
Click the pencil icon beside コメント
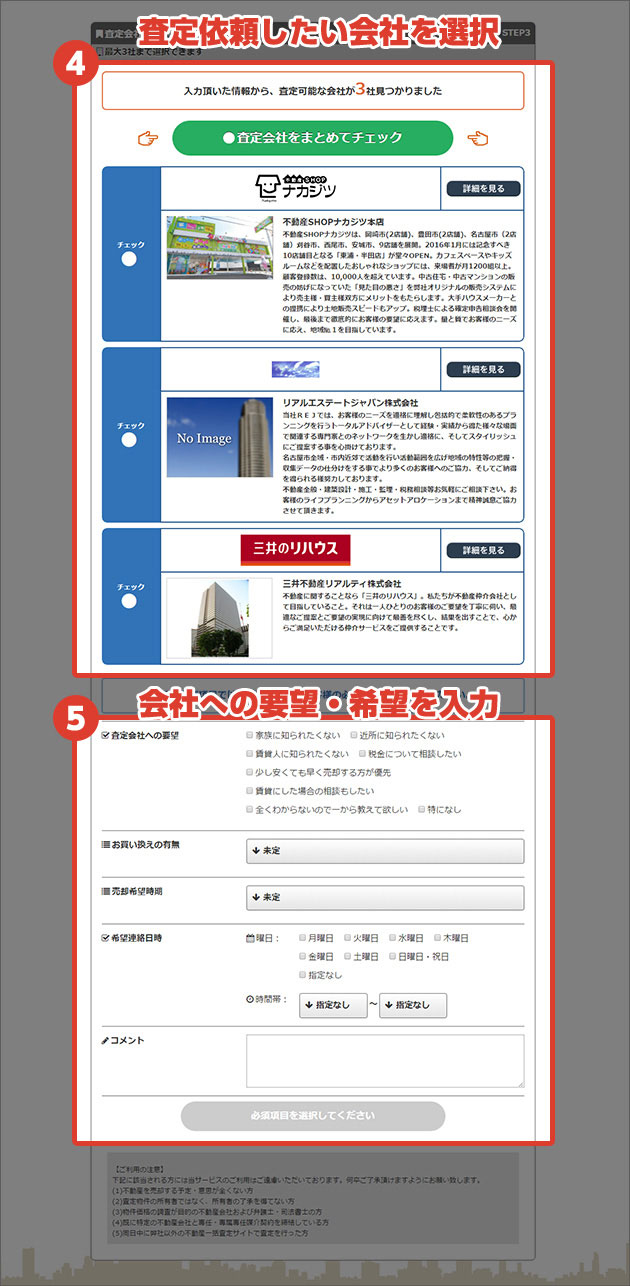tap(106, 1041)
